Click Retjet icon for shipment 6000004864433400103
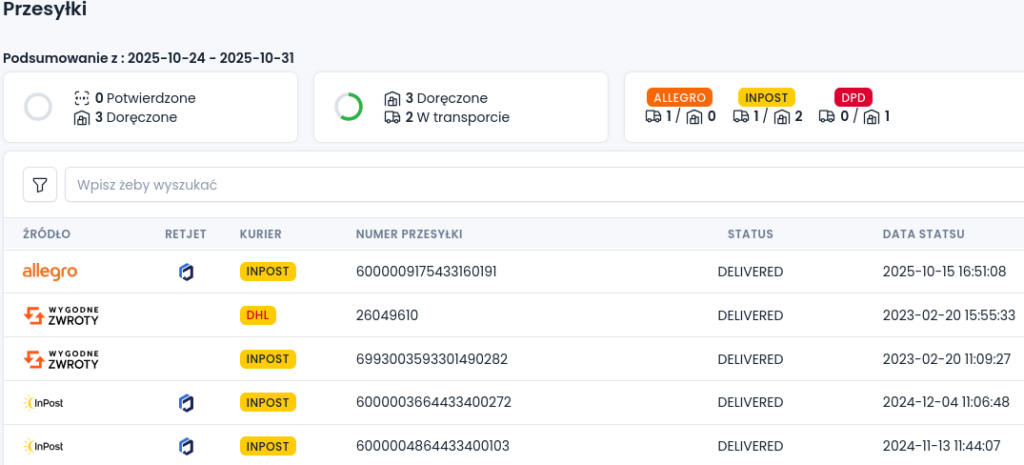The image size is (1024, 465). pyautogui.click(x=186, y=446)
